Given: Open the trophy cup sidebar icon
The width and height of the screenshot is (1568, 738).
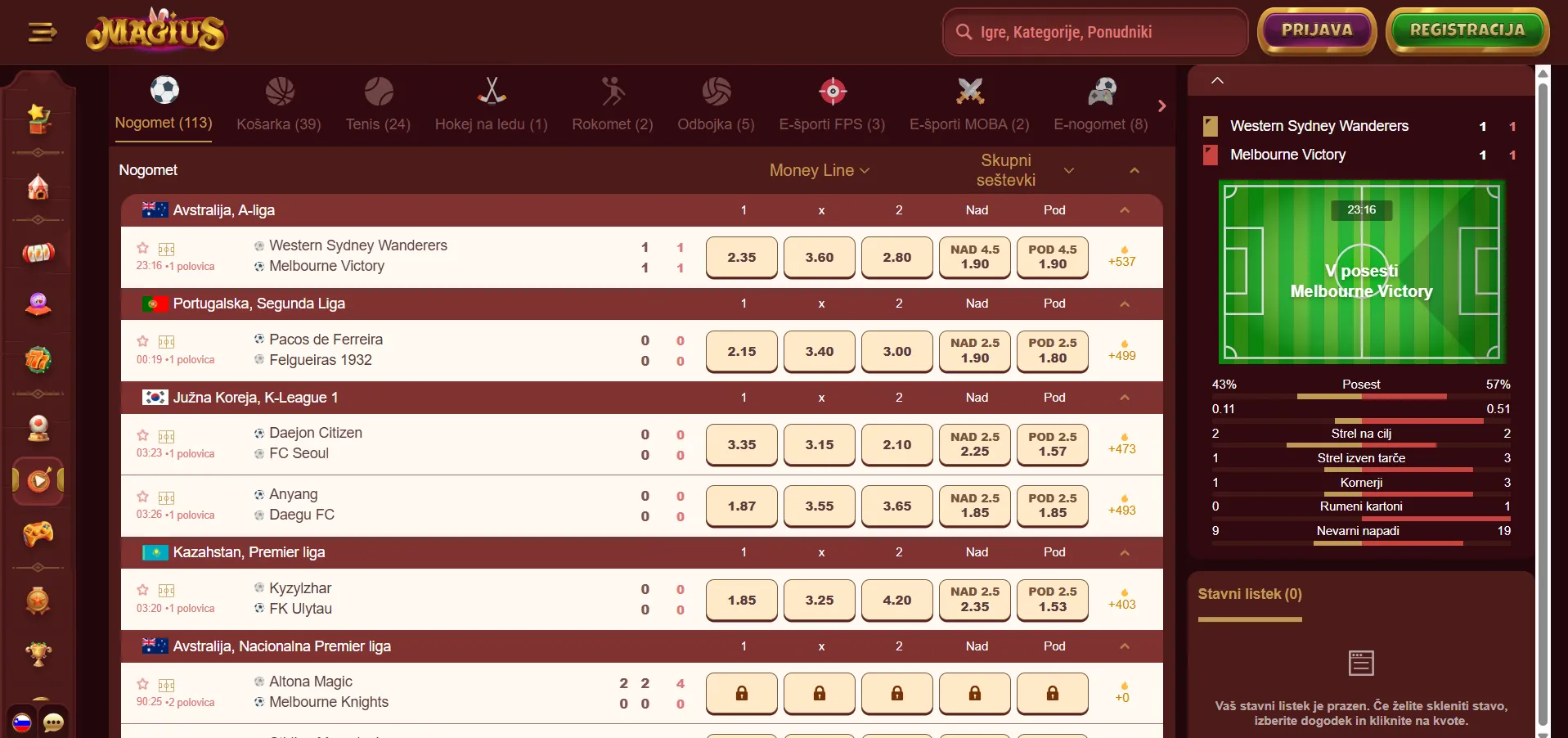Looking at the screenshot, I should tap(38, 654).
